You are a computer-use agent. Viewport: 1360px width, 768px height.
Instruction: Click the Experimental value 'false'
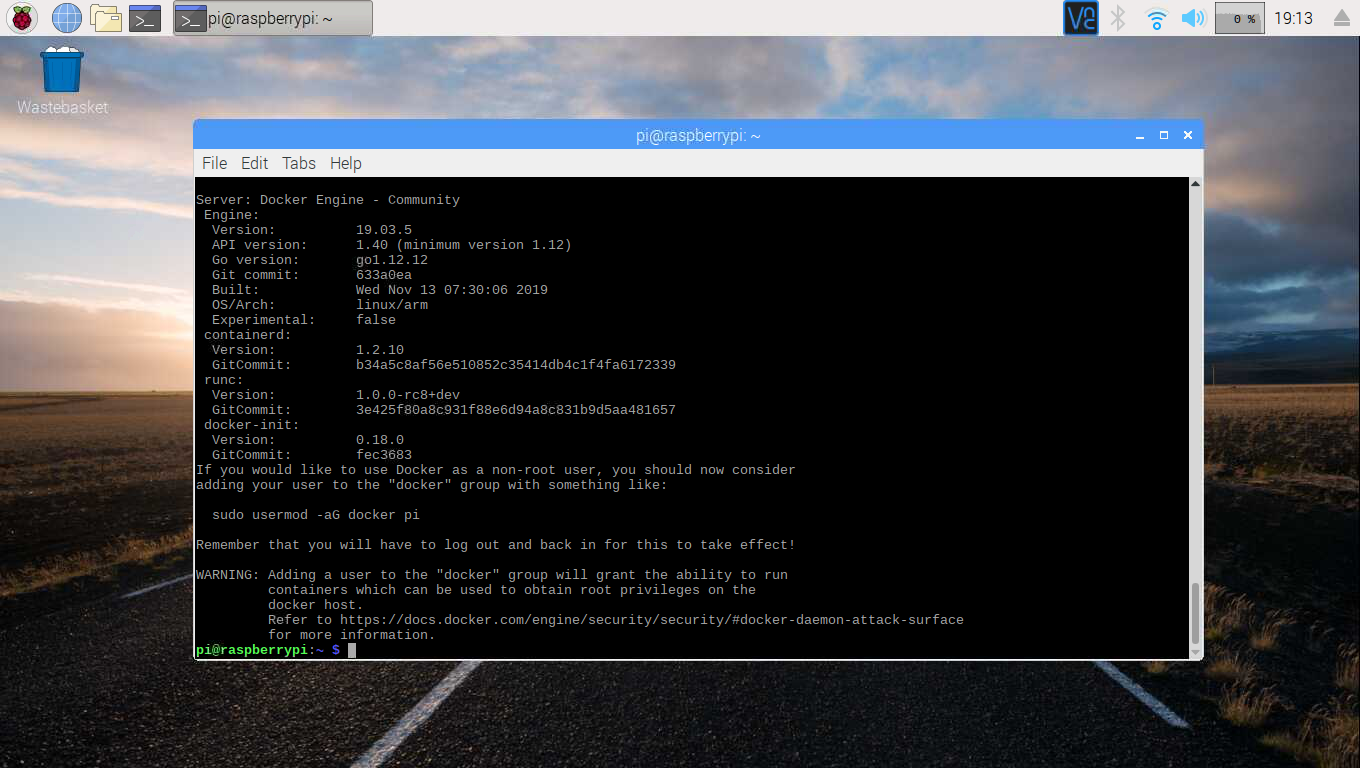point(376,320)
